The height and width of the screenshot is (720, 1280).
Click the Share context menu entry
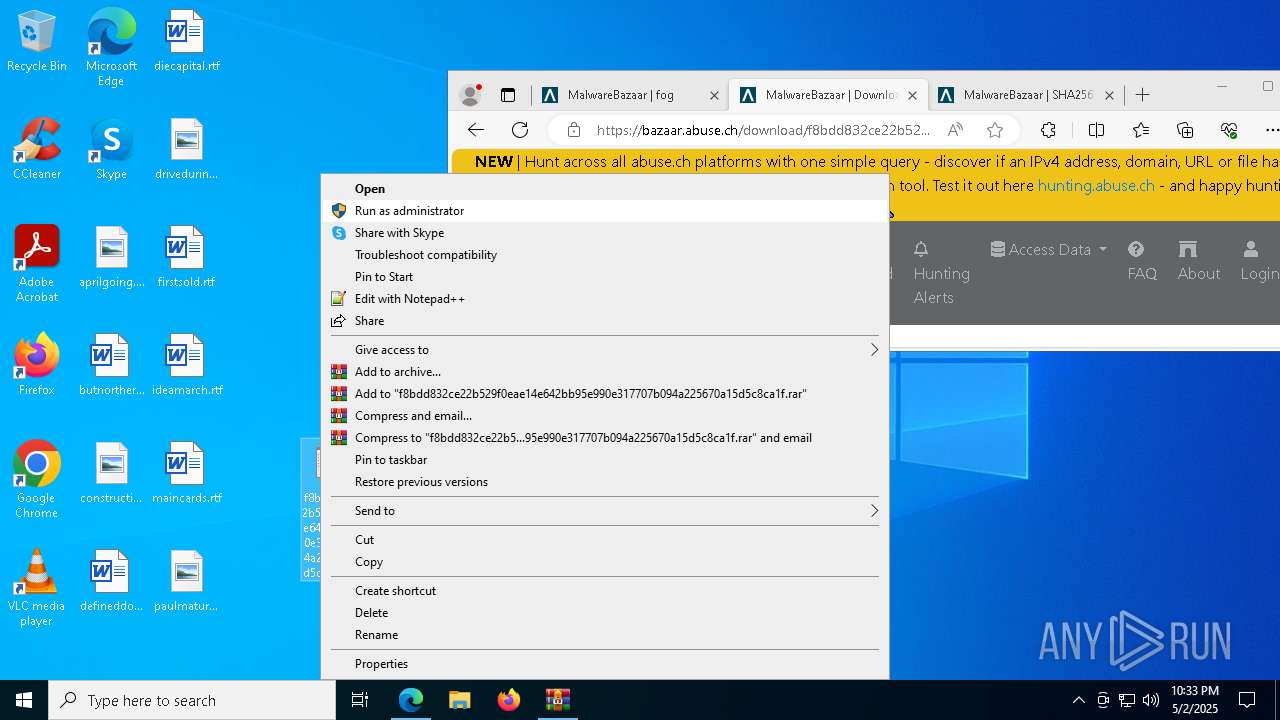(604, 321)
